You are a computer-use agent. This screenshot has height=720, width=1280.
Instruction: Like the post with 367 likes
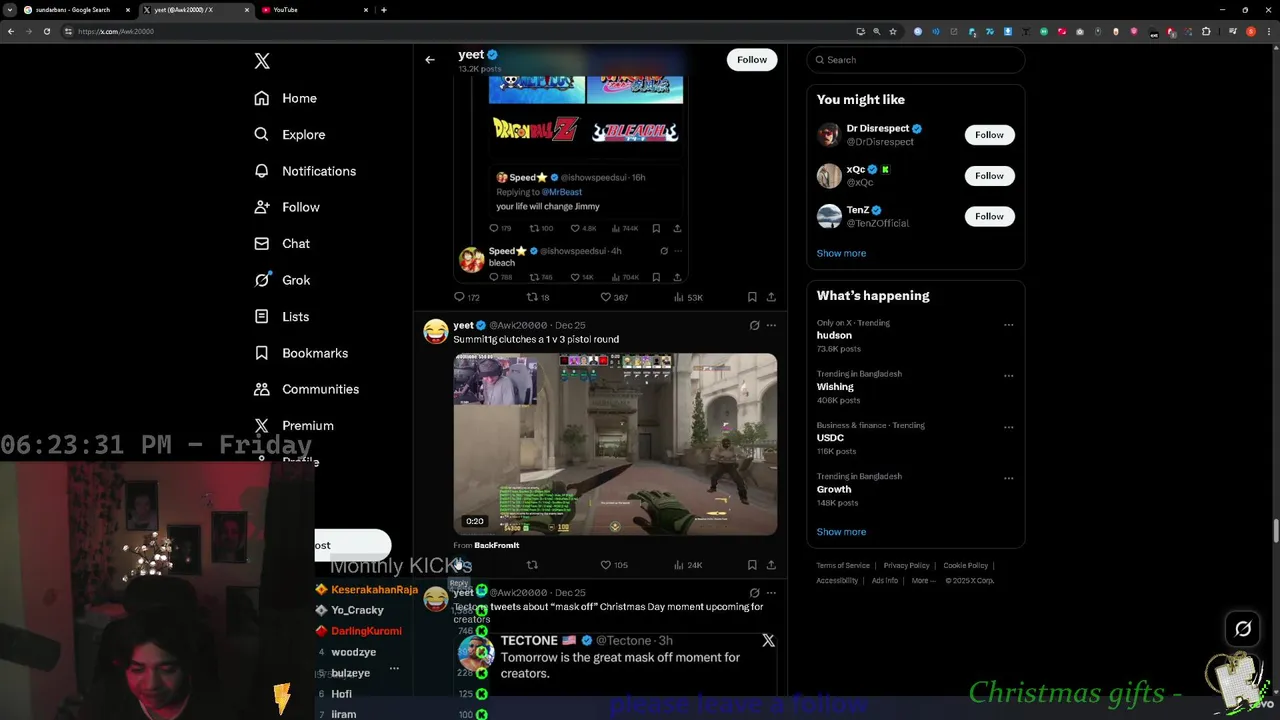pyautogui.click(x=613, y=297)
